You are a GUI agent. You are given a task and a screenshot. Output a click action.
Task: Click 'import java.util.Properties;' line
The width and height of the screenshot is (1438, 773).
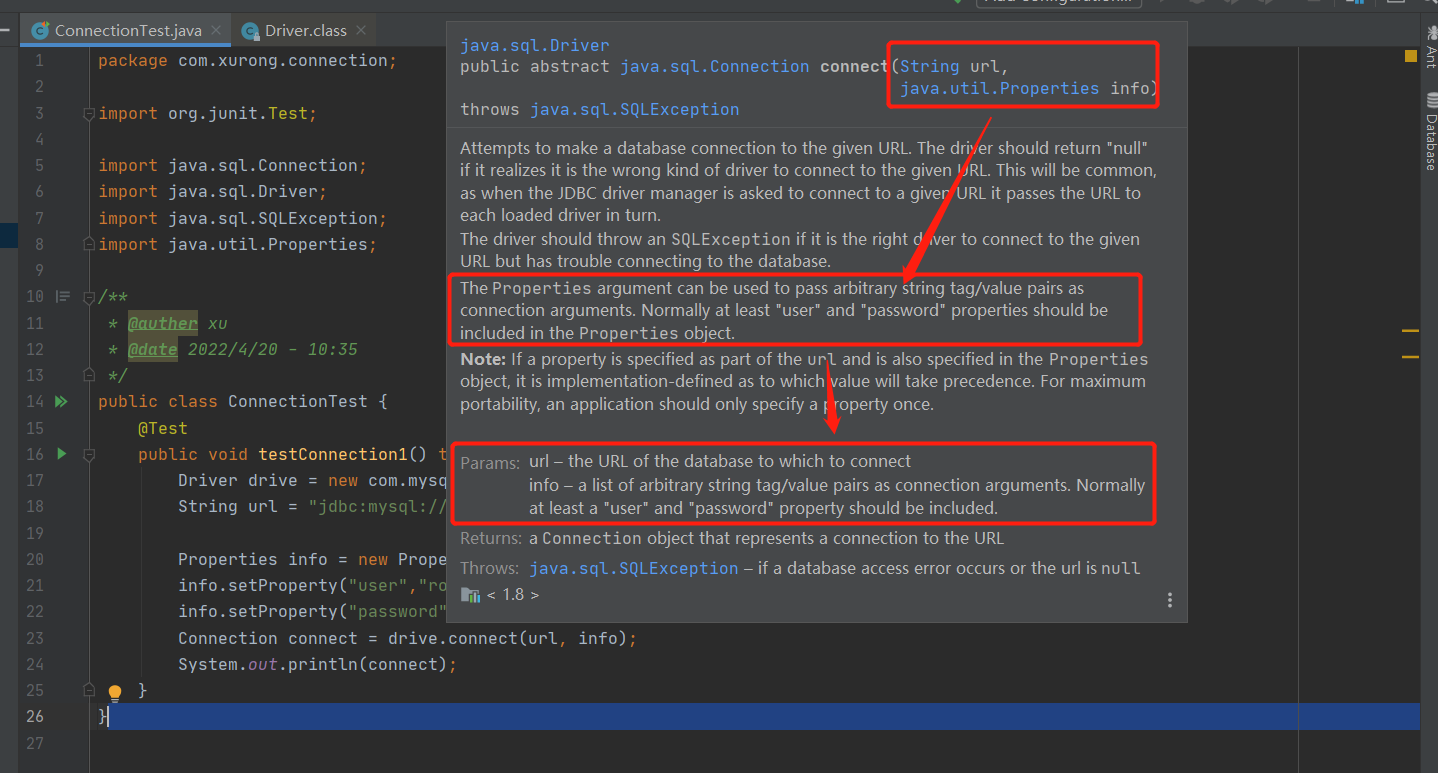coord(237,245)
